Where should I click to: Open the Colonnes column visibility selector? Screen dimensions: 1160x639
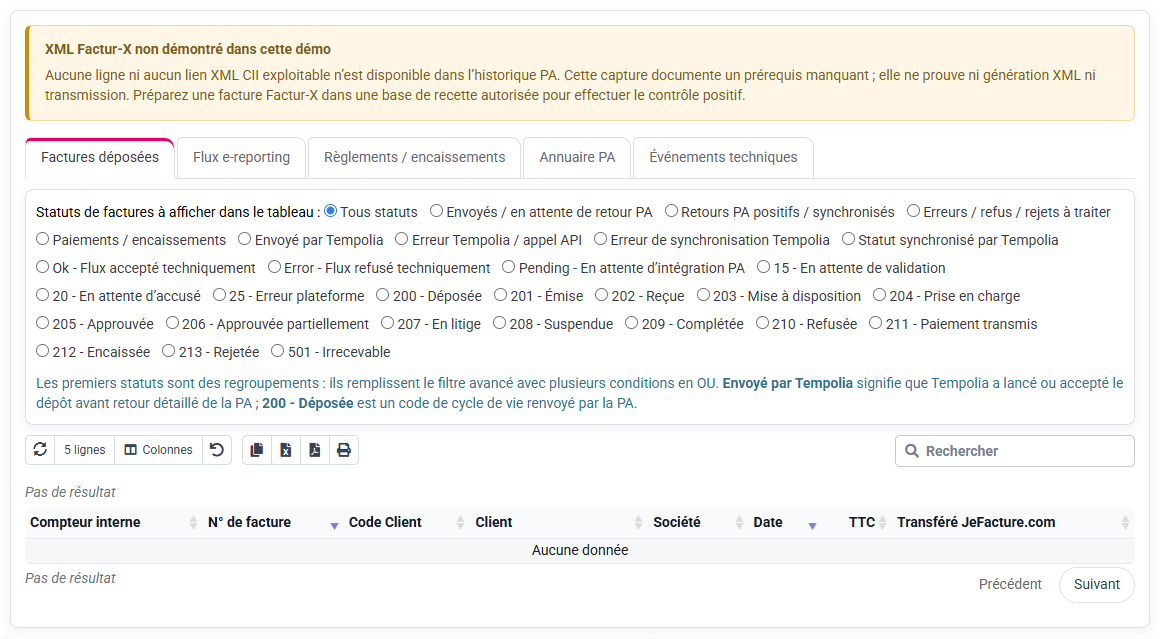tap(158, 450)
